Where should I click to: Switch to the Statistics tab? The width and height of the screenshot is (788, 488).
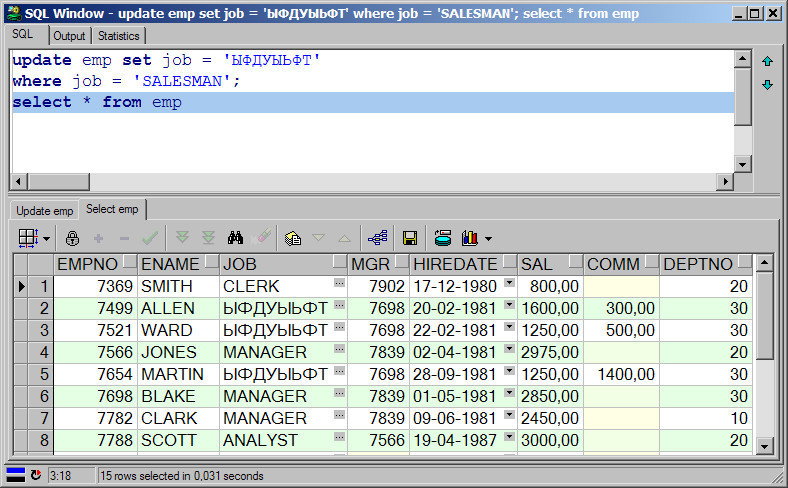click(x=119, y=36)
